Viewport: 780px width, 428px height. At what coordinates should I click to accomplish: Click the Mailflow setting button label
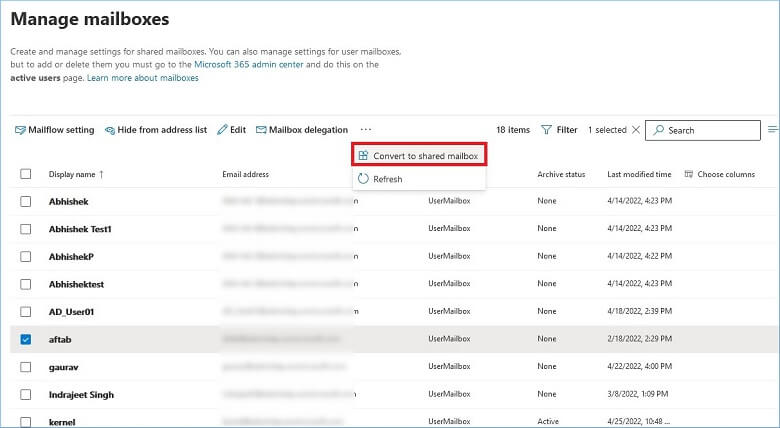61,130
